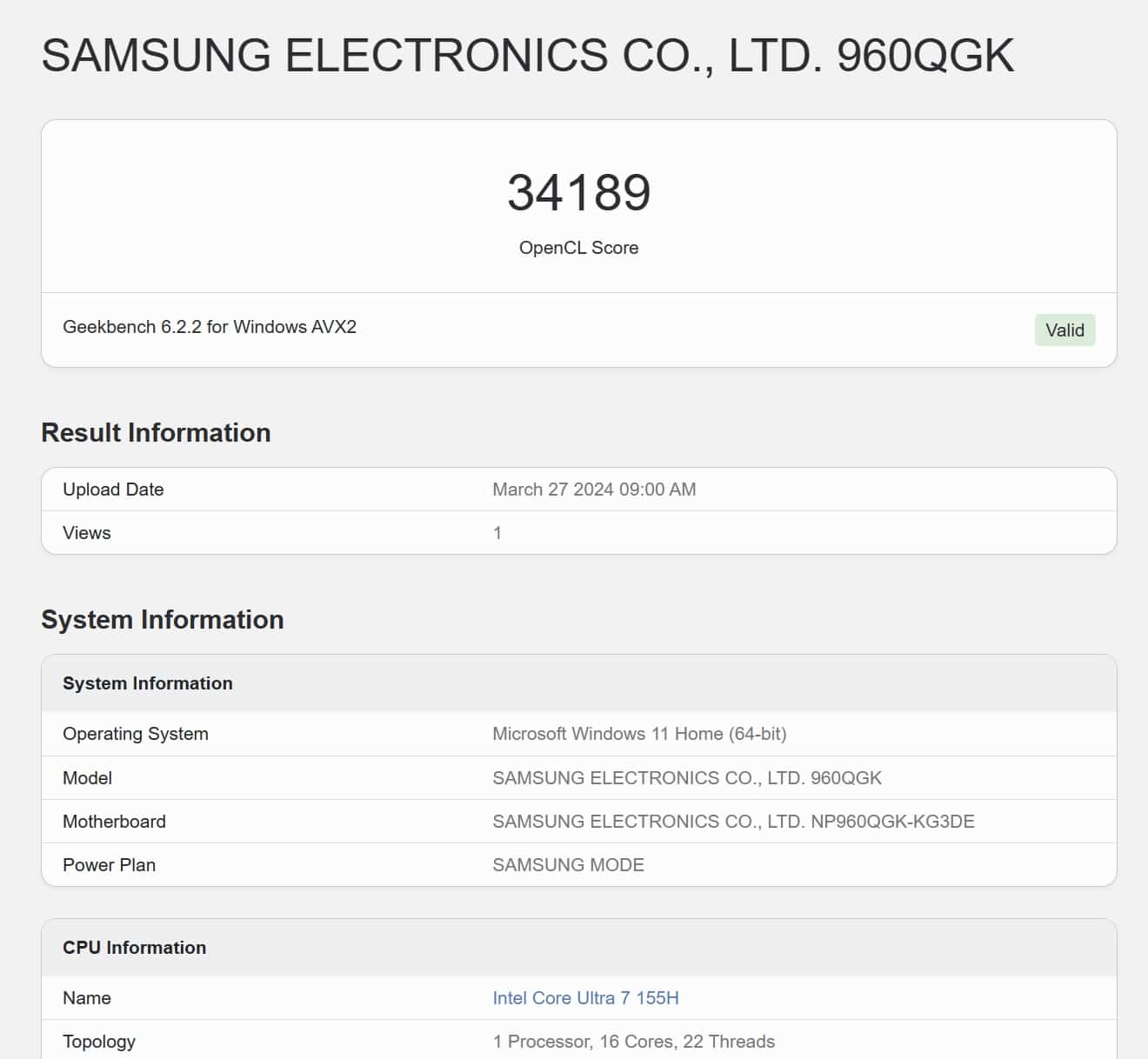Click the upload date March 27 2024 09:00 AM
The height and width of the screenshot is (1059, 1148).
pyautogui.click(x=594, y=490)
